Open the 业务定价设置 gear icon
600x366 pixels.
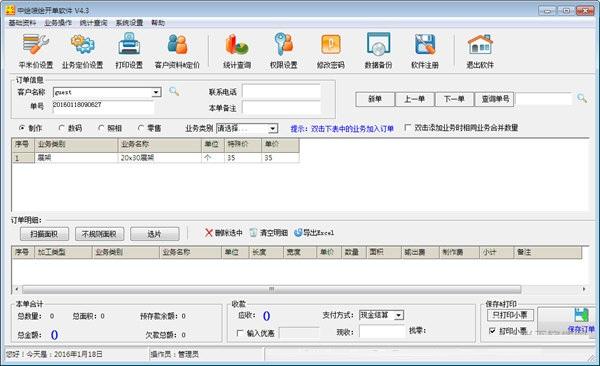tap(82, 44)
